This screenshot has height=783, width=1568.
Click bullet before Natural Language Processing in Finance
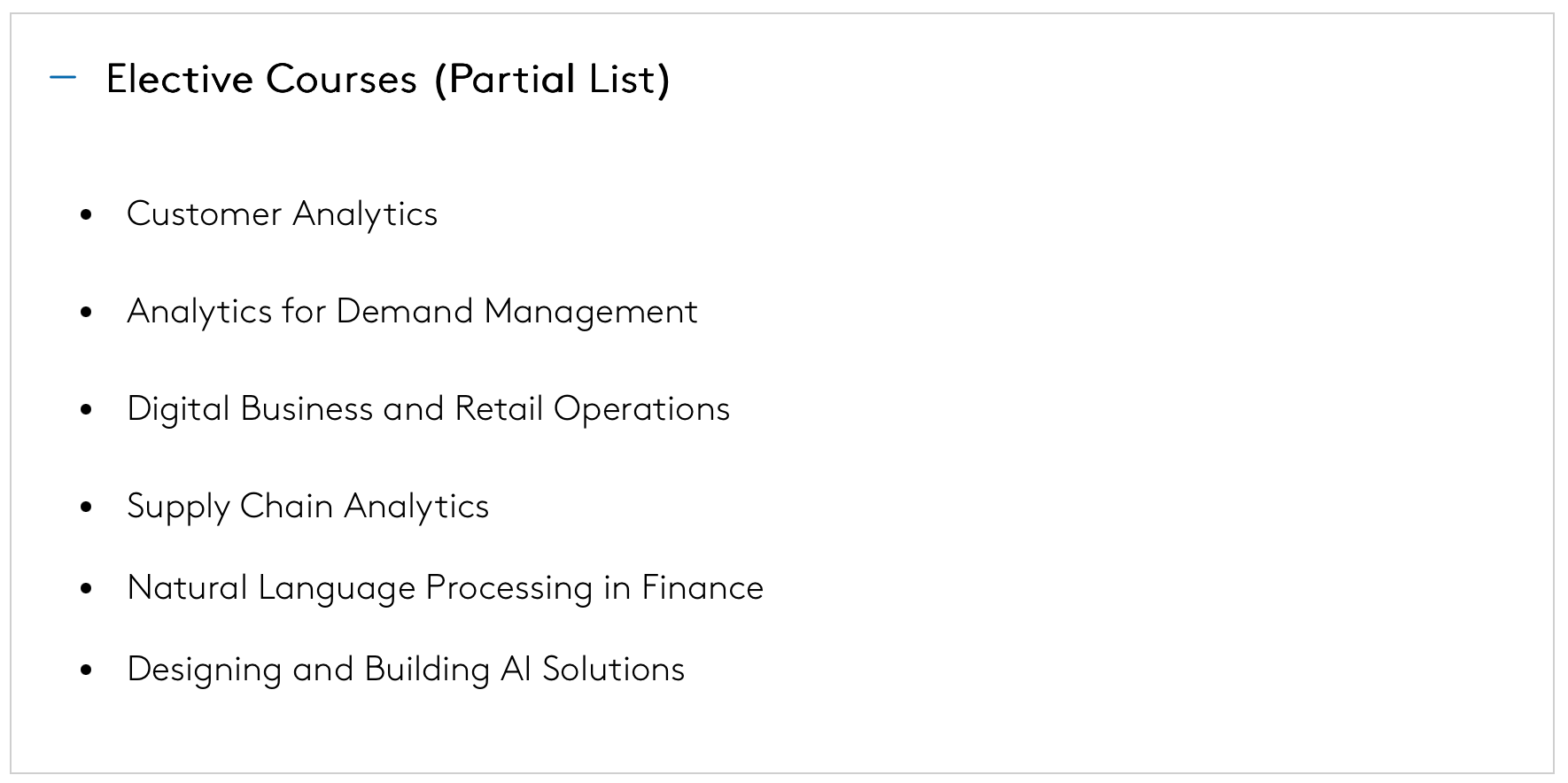pyautogui.click(x=86, y=588)
